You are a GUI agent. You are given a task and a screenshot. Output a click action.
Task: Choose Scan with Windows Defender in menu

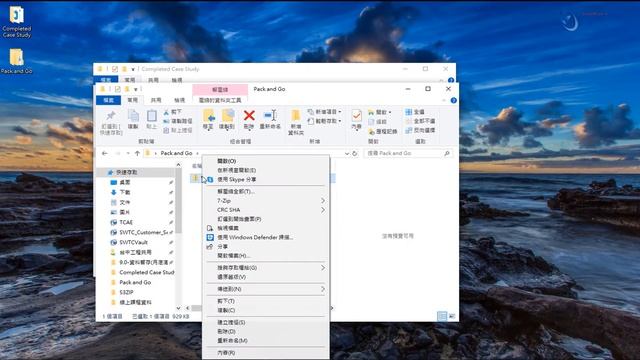[266, 237]
